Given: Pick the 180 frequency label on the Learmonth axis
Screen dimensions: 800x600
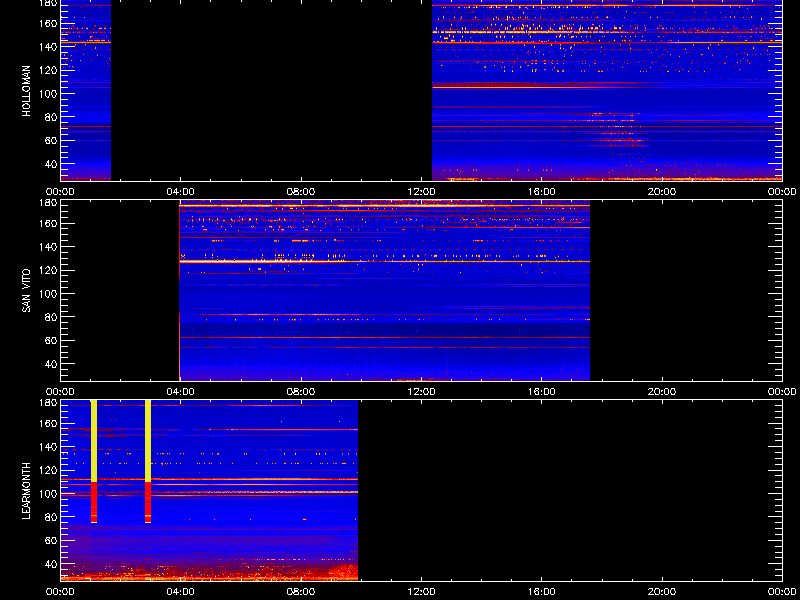Looking at the screenshot, I should click(x=48, y=402).
